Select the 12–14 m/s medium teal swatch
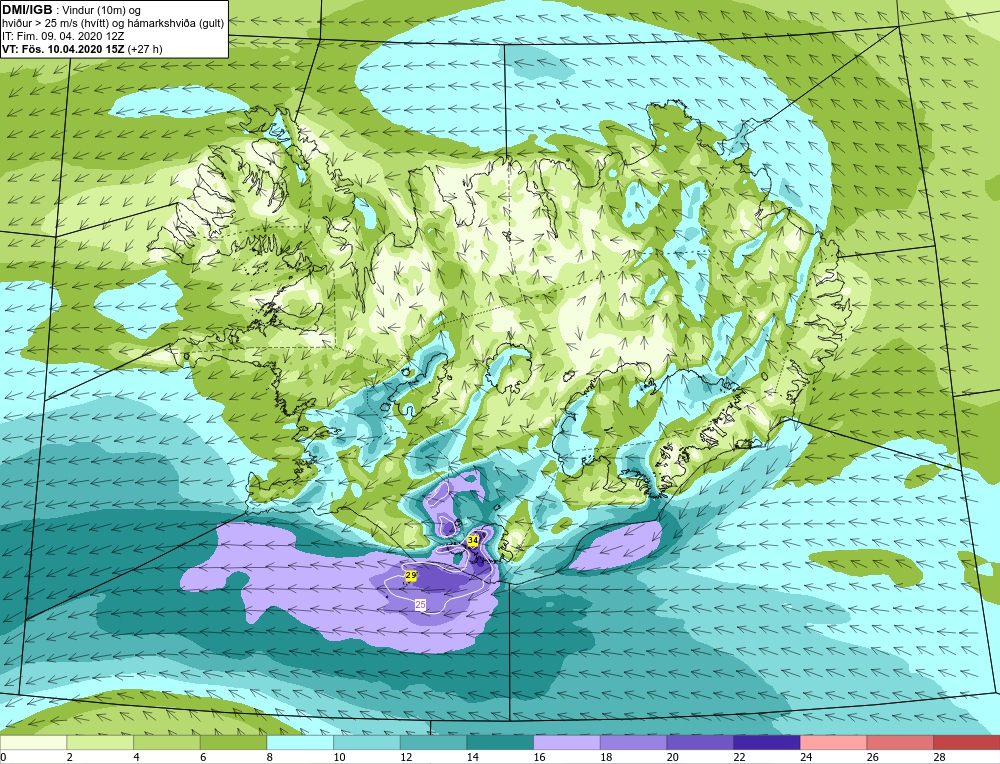This screenshot has height=764, width=1000. point(433,743)
